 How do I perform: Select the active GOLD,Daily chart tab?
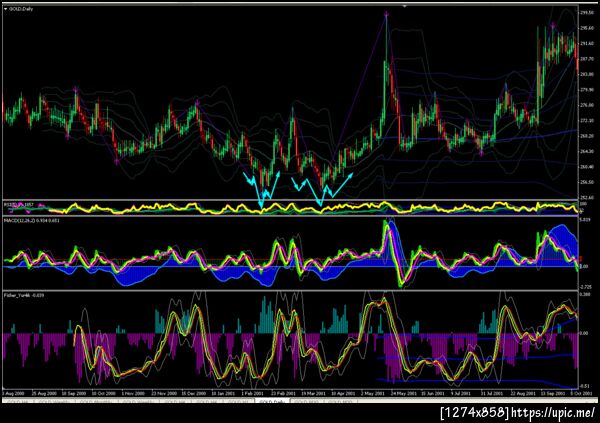272,402
